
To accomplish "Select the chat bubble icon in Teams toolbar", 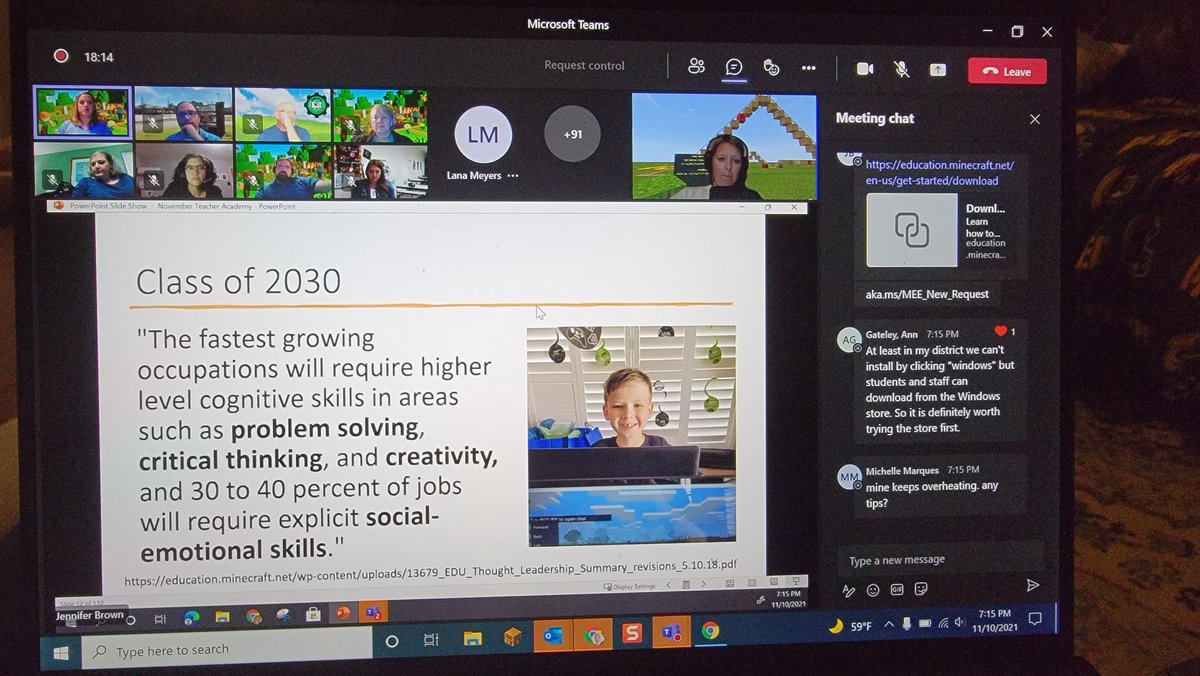I will [734, 67].
